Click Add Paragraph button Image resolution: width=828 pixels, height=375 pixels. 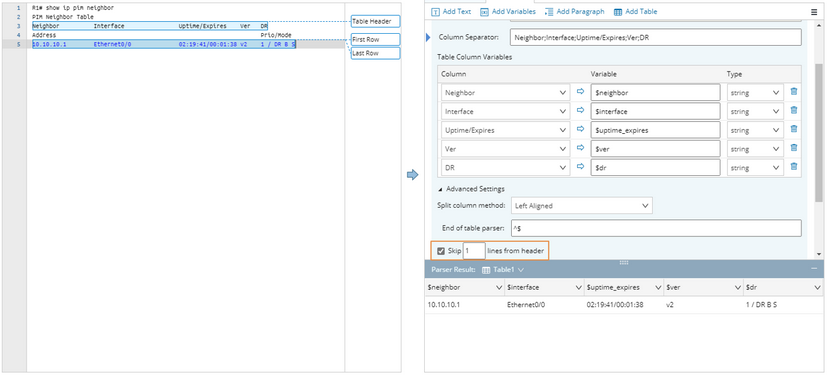click(x=575, y=12)
